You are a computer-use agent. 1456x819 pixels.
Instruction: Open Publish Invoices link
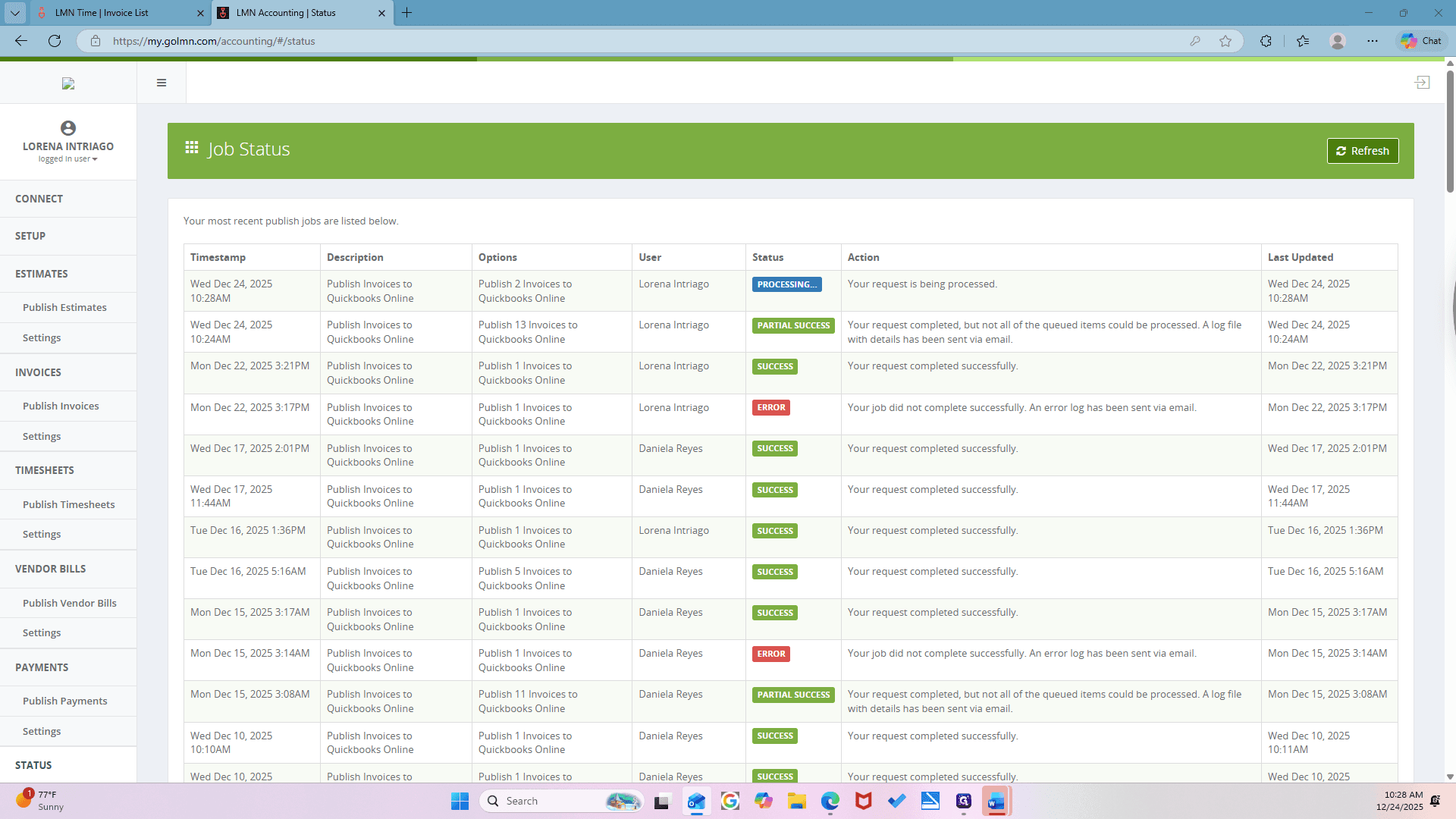click(x=61, y=406)
